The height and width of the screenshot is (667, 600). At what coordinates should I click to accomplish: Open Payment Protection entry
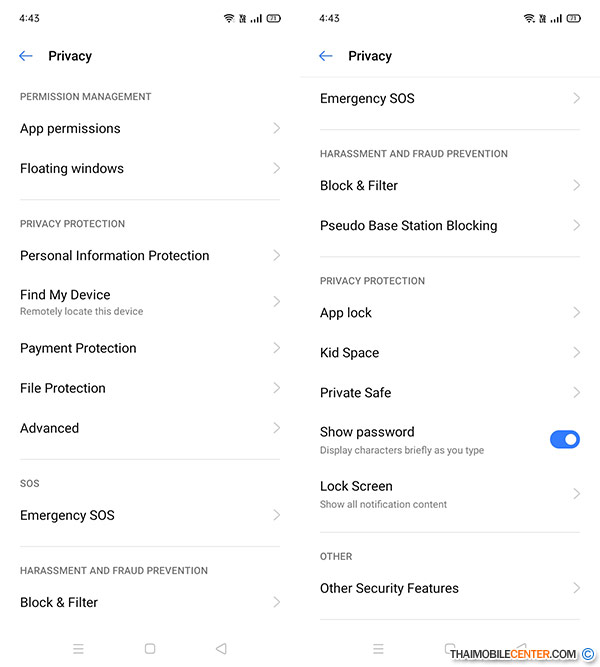click(78, 348)
